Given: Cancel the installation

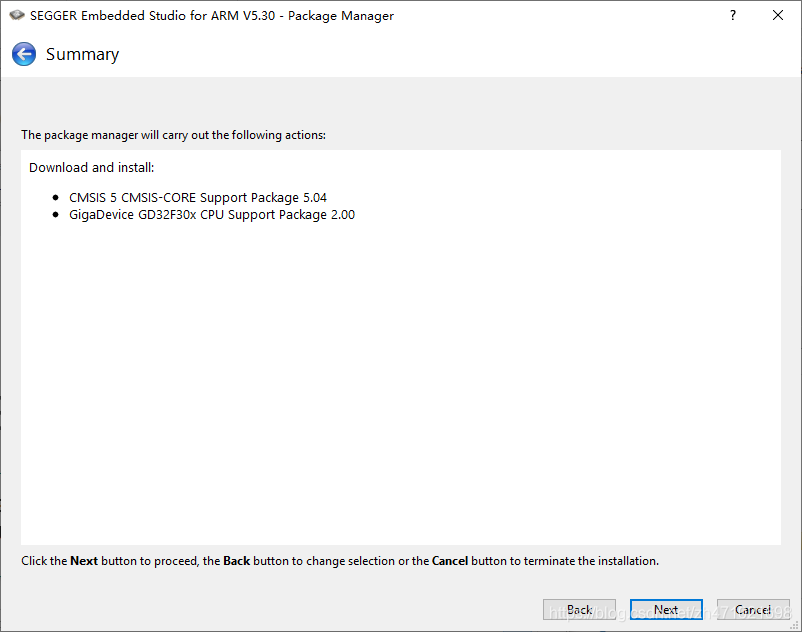Looking at the screenshot, I should [x=753, y=610].
